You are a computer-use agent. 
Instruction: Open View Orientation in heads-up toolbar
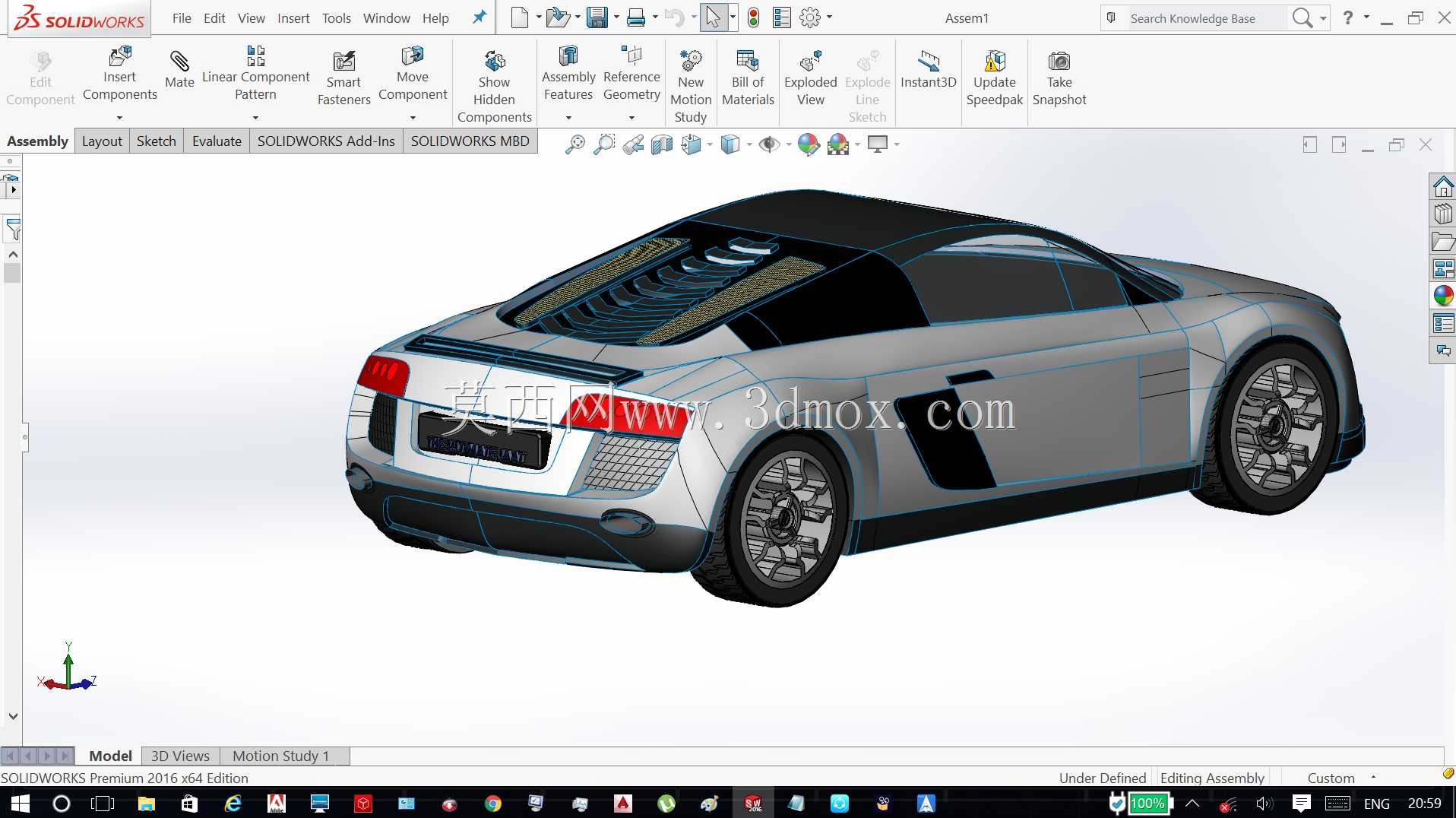point(692,144)
